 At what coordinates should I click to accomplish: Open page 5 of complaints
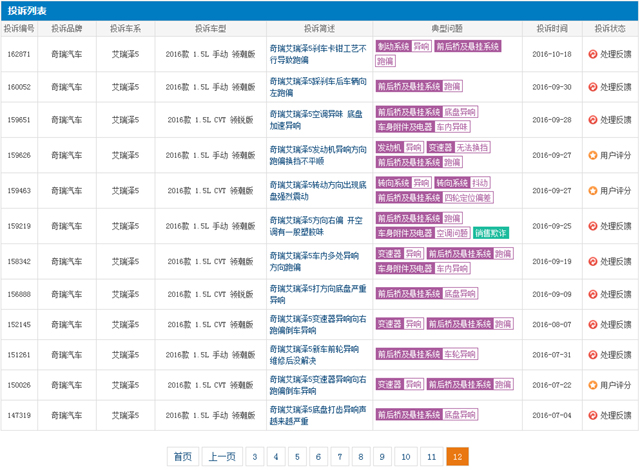(297, 457)
